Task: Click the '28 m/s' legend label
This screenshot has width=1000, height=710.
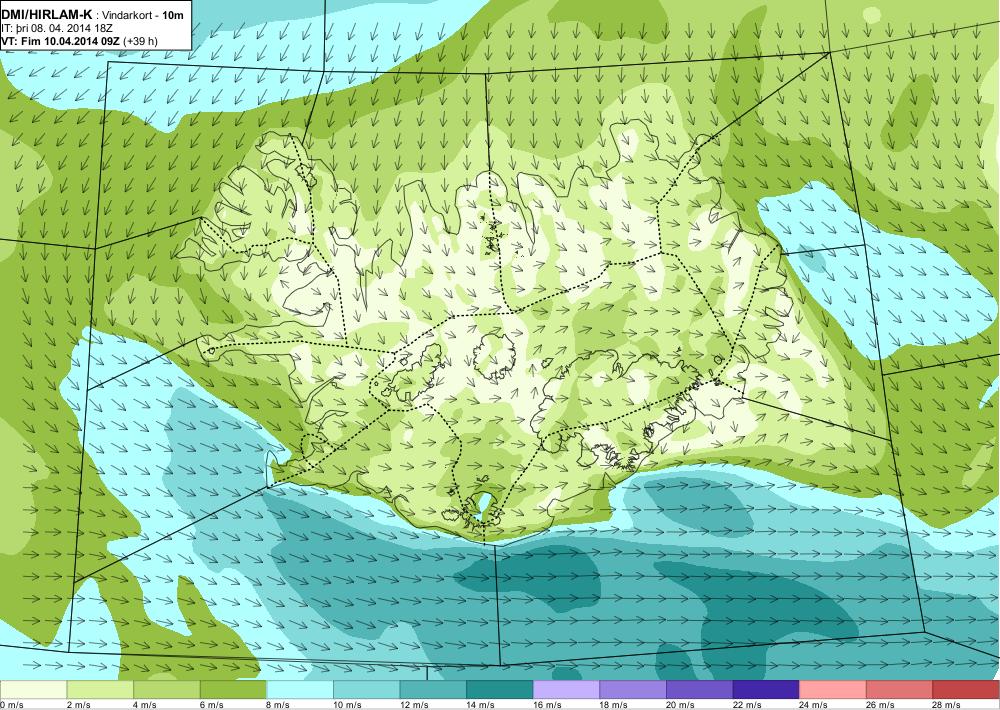Action: click(x=947, y=705)
